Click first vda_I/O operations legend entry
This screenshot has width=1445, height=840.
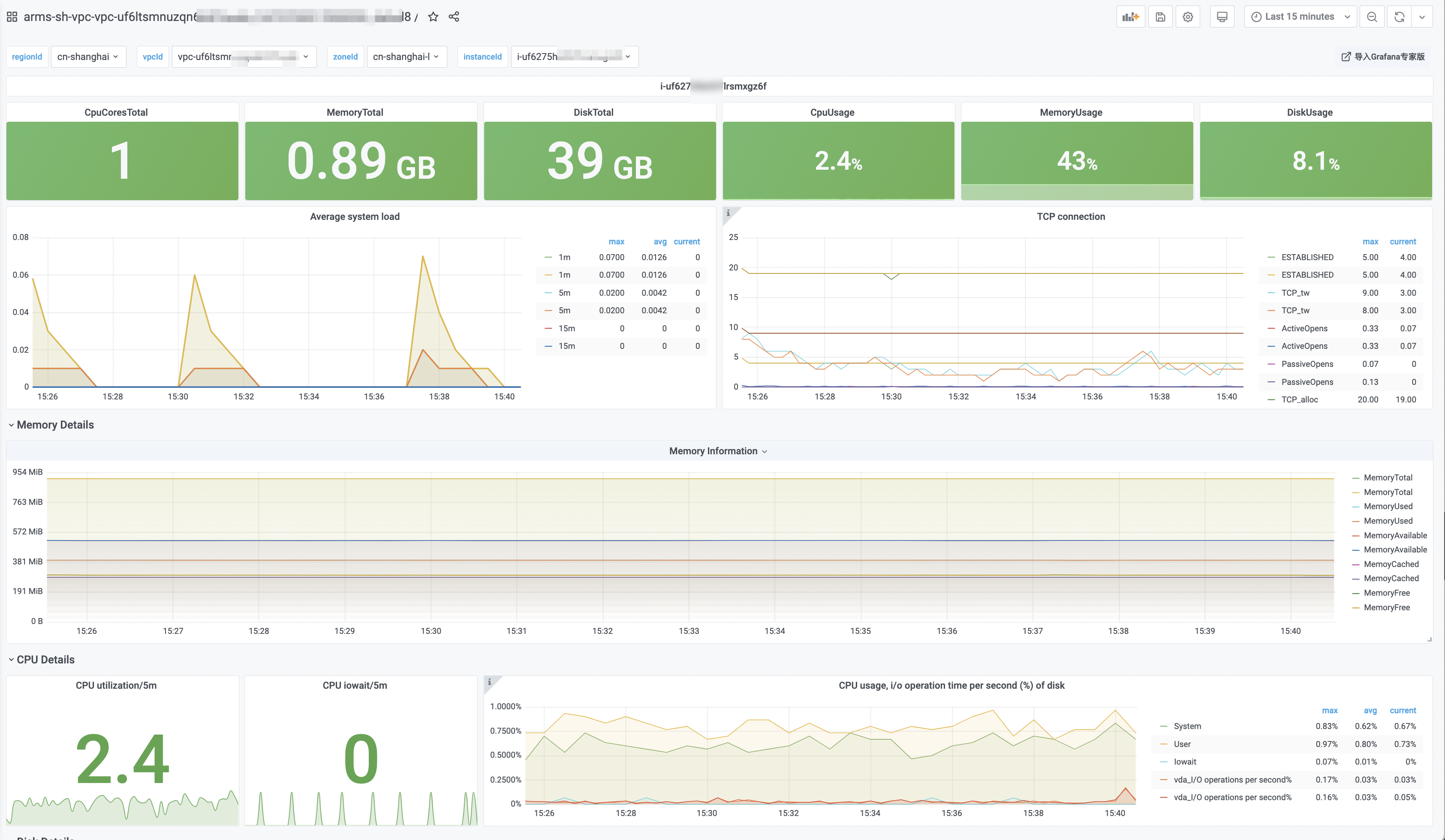click(1232, 779)
